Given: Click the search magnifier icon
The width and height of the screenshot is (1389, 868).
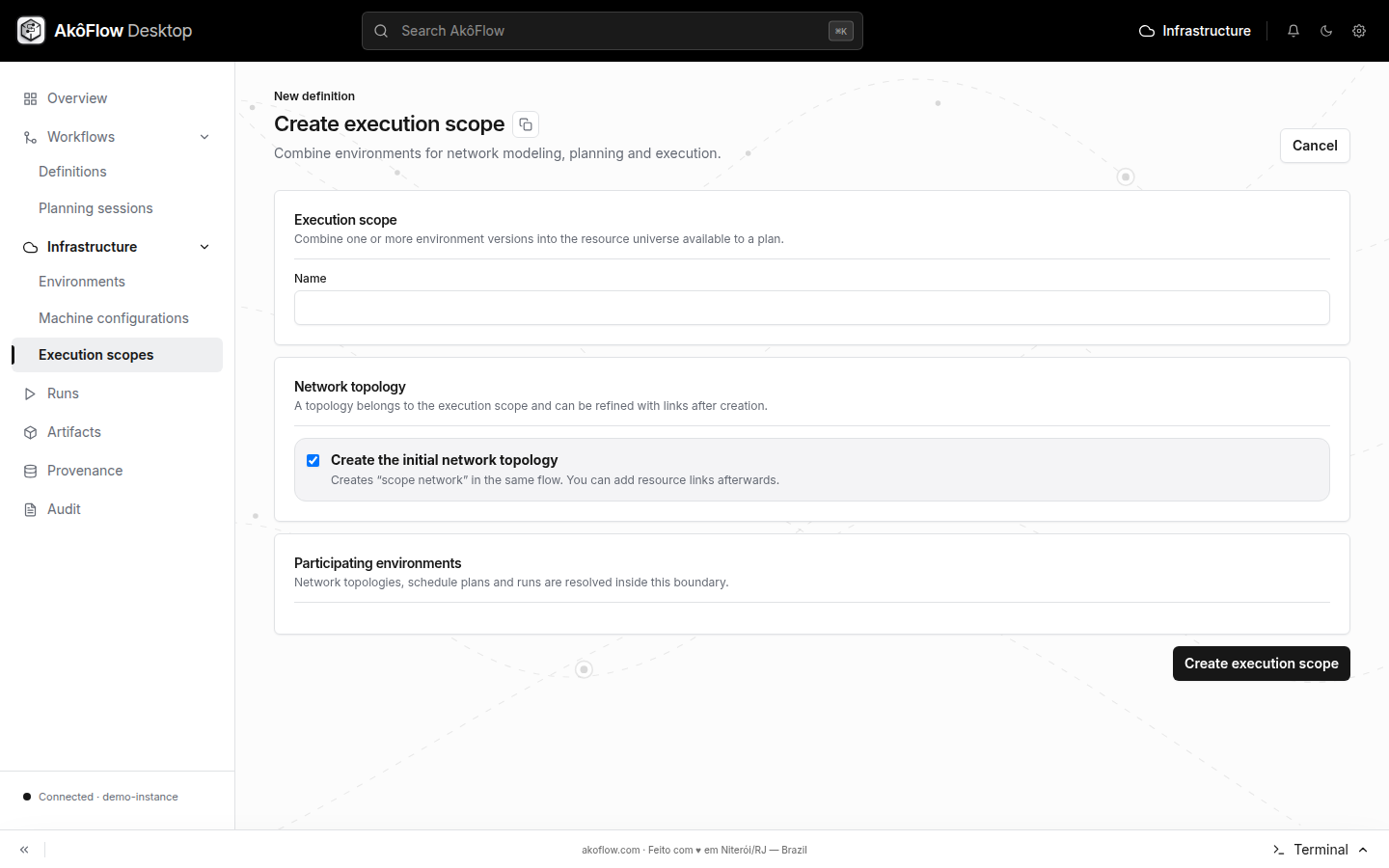Looking at the screenshot, I should coord(381,31).
